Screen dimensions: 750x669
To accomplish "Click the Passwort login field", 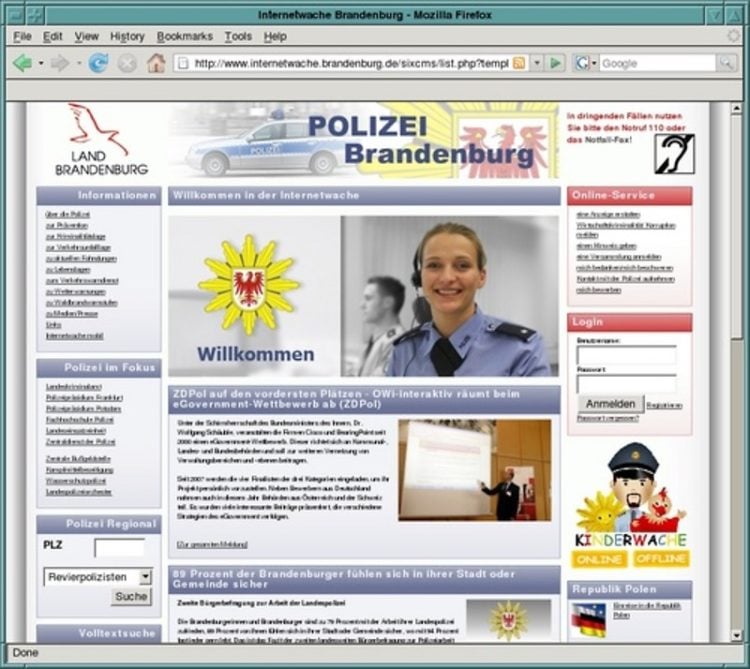I will coord(627,384).
